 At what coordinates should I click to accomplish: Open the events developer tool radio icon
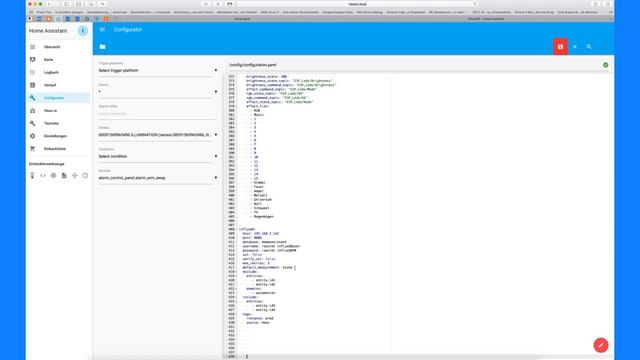[x=53, y=176]
